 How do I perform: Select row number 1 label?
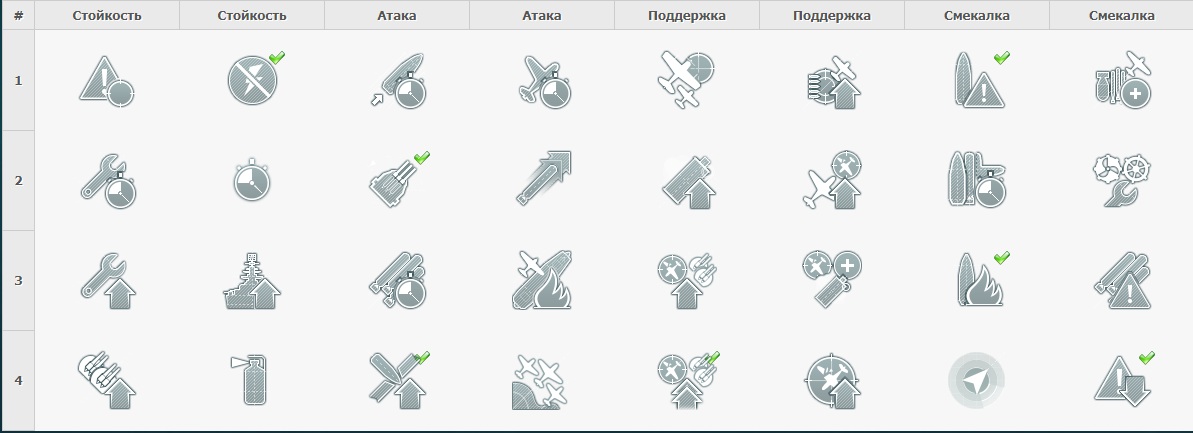click(17, 80)
